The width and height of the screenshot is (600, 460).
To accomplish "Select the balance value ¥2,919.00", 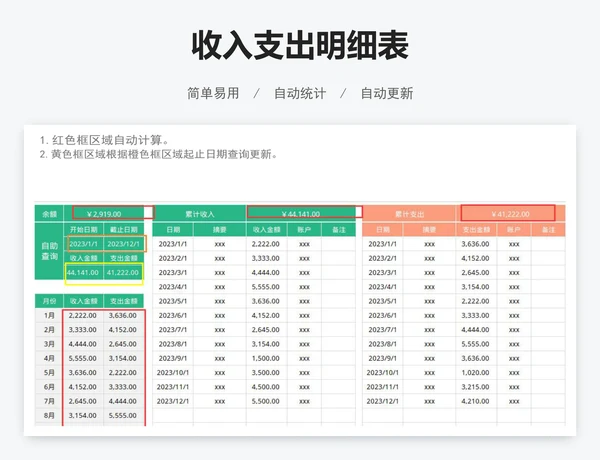I will [104, 214].
